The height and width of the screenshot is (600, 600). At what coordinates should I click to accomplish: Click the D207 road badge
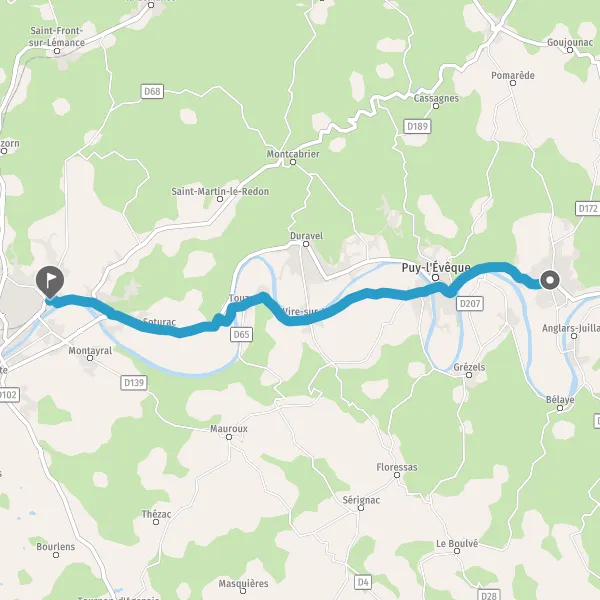[470, 303]
